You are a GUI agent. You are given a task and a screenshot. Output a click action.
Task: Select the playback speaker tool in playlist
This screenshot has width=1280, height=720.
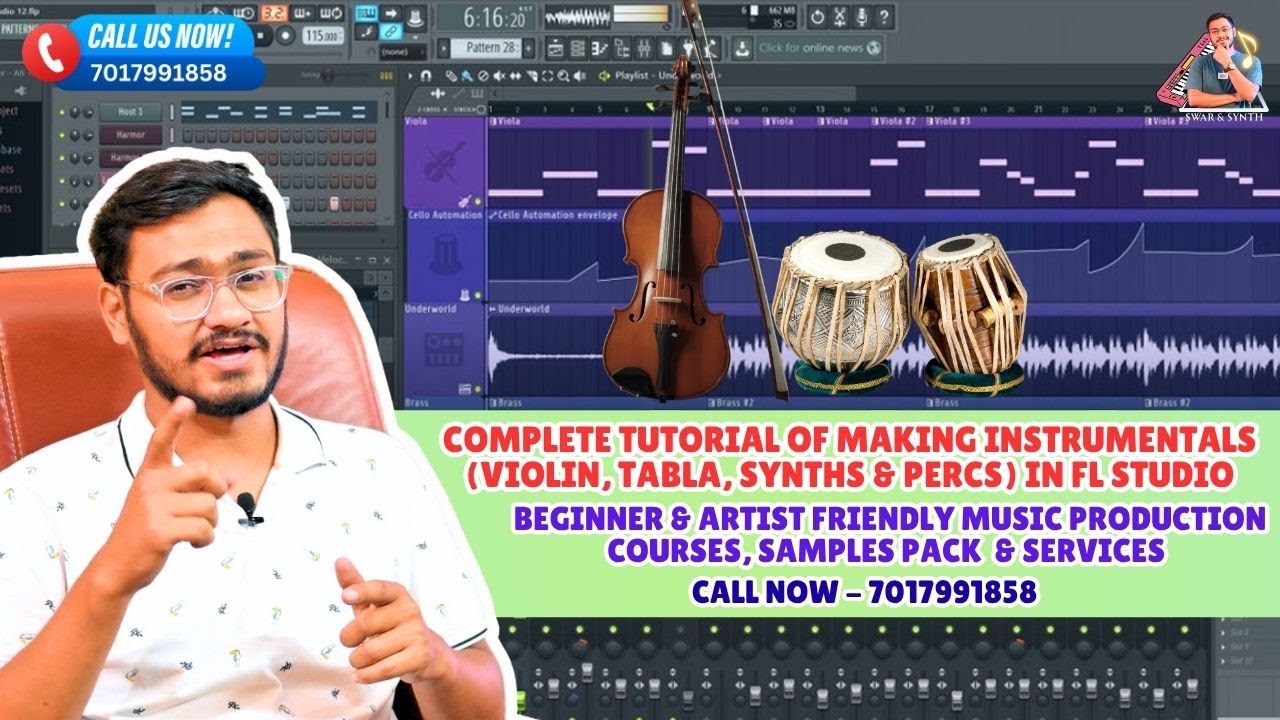pyautogui.click(x=579, y=76)
